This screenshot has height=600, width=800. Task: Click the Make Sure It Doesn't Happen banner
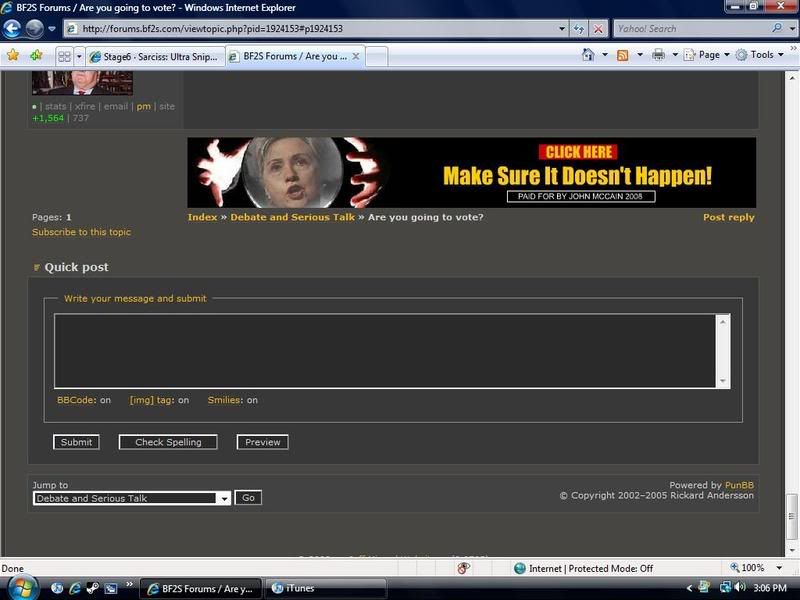point(471,172)
